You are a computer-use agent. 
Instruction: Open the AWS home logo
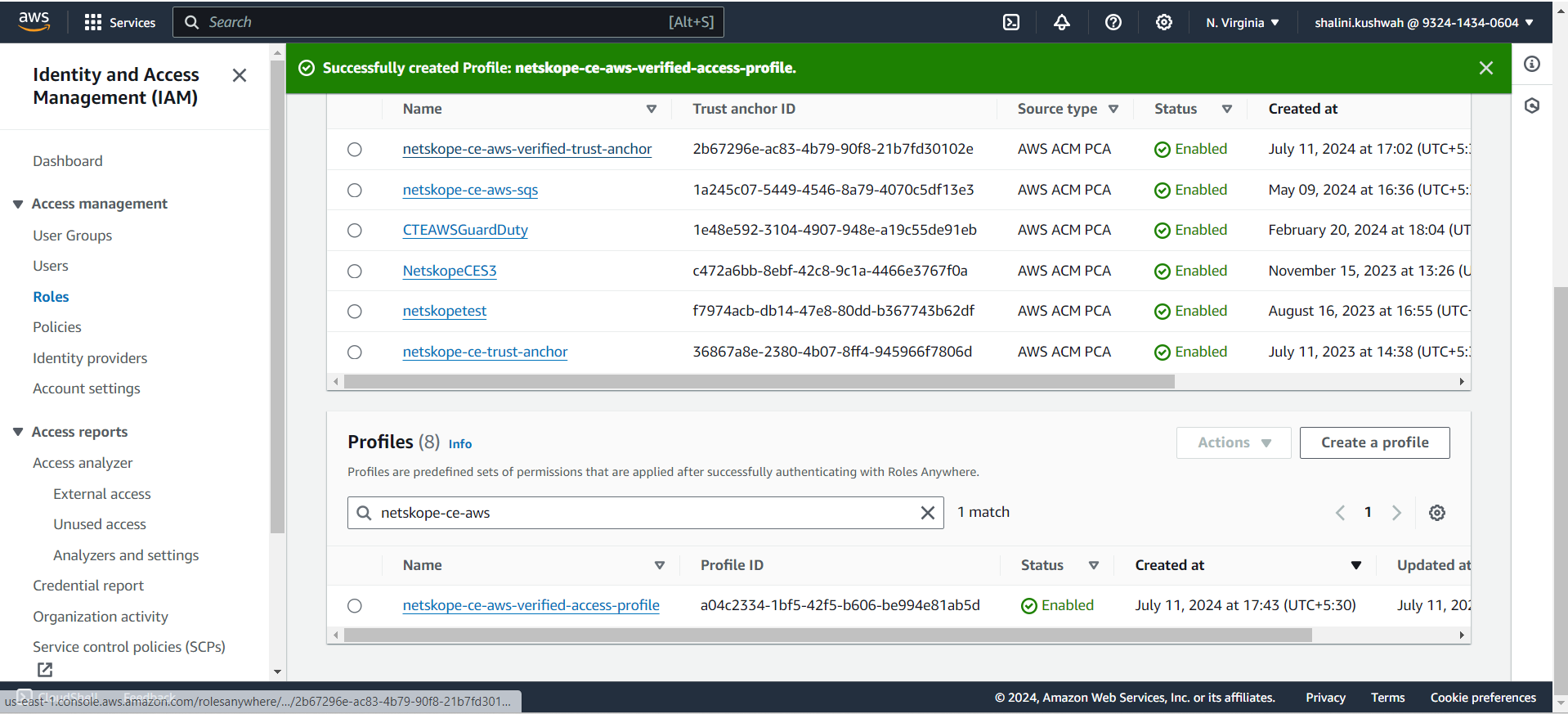34,22
